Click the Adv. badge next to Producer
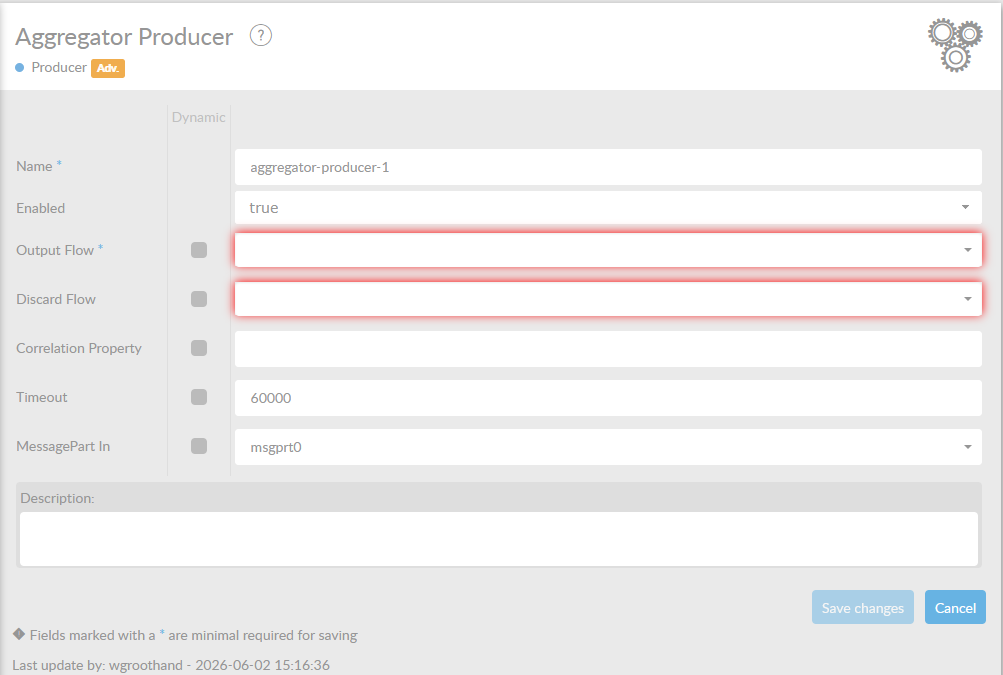The width and height of the screenshot is (1003, 675). (x=107, y=68)
